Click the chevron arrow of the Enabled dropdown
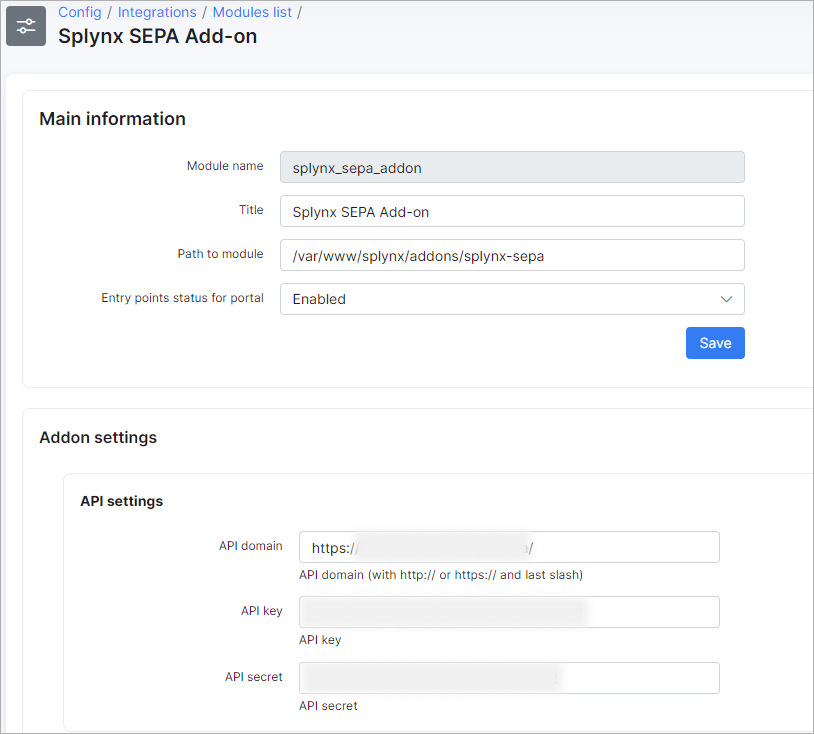Viewport: 814px width, 734px height. pyautogui.click(x=726, y=299)
